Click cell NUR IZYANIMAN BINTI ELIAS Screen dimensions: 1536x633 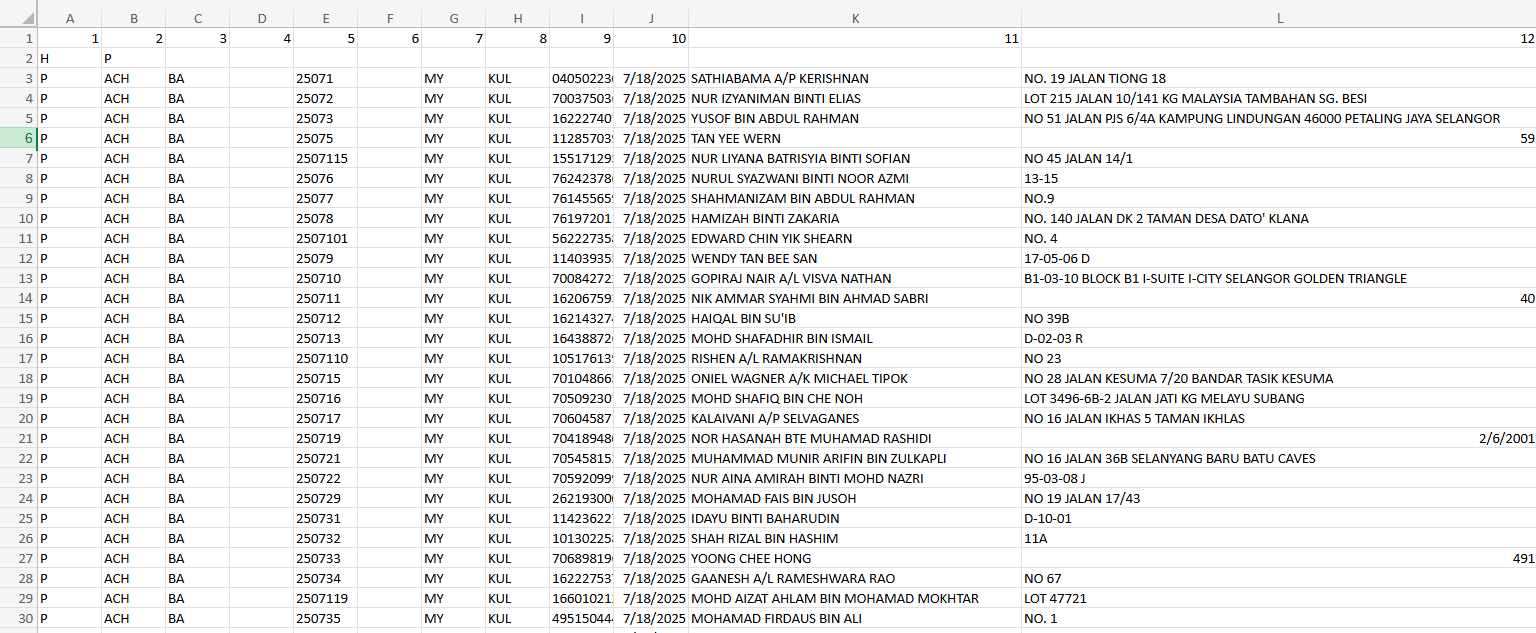point(855,98)
